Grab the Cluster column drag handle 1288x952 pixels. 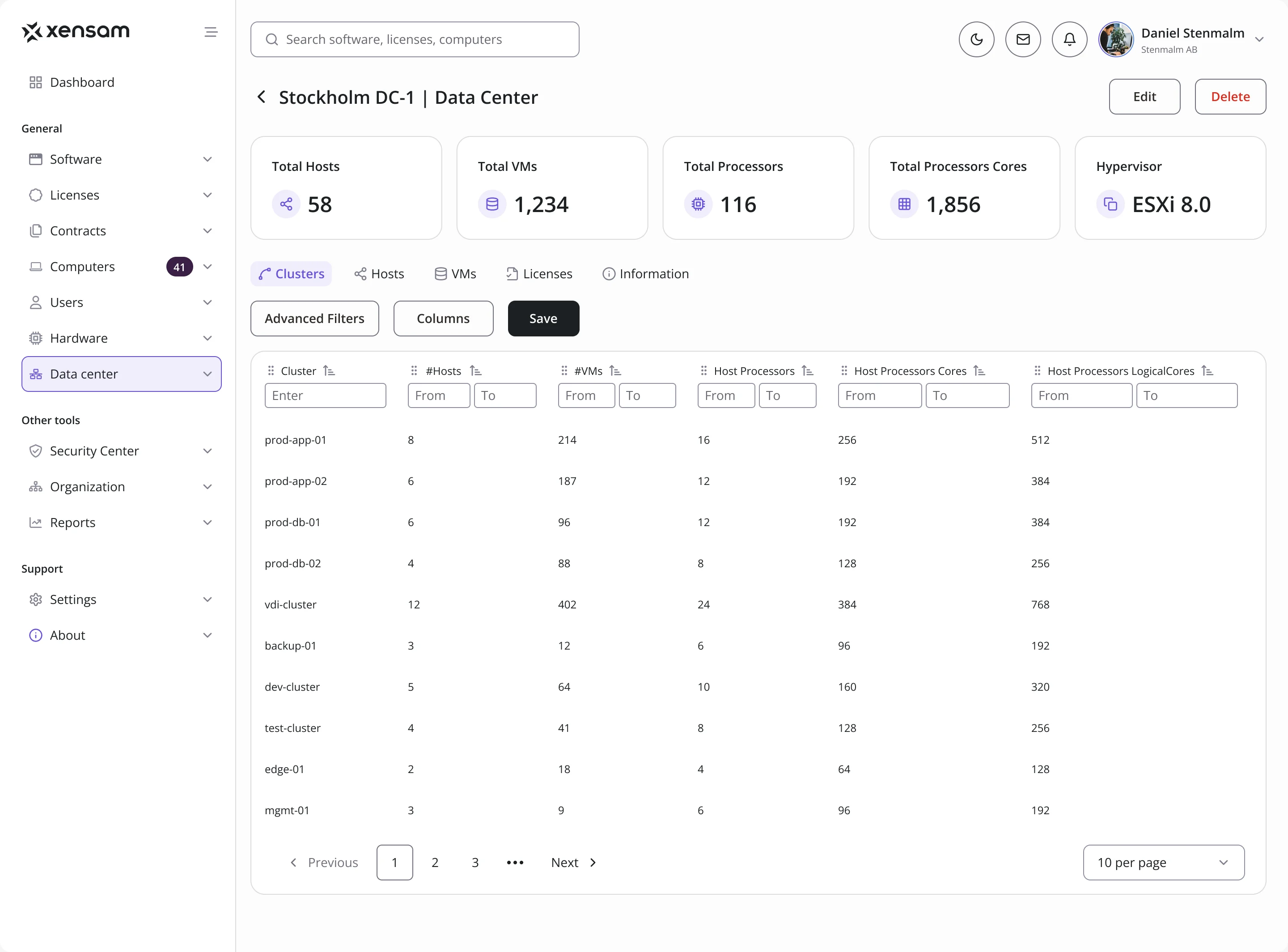[x=271, y=370]
